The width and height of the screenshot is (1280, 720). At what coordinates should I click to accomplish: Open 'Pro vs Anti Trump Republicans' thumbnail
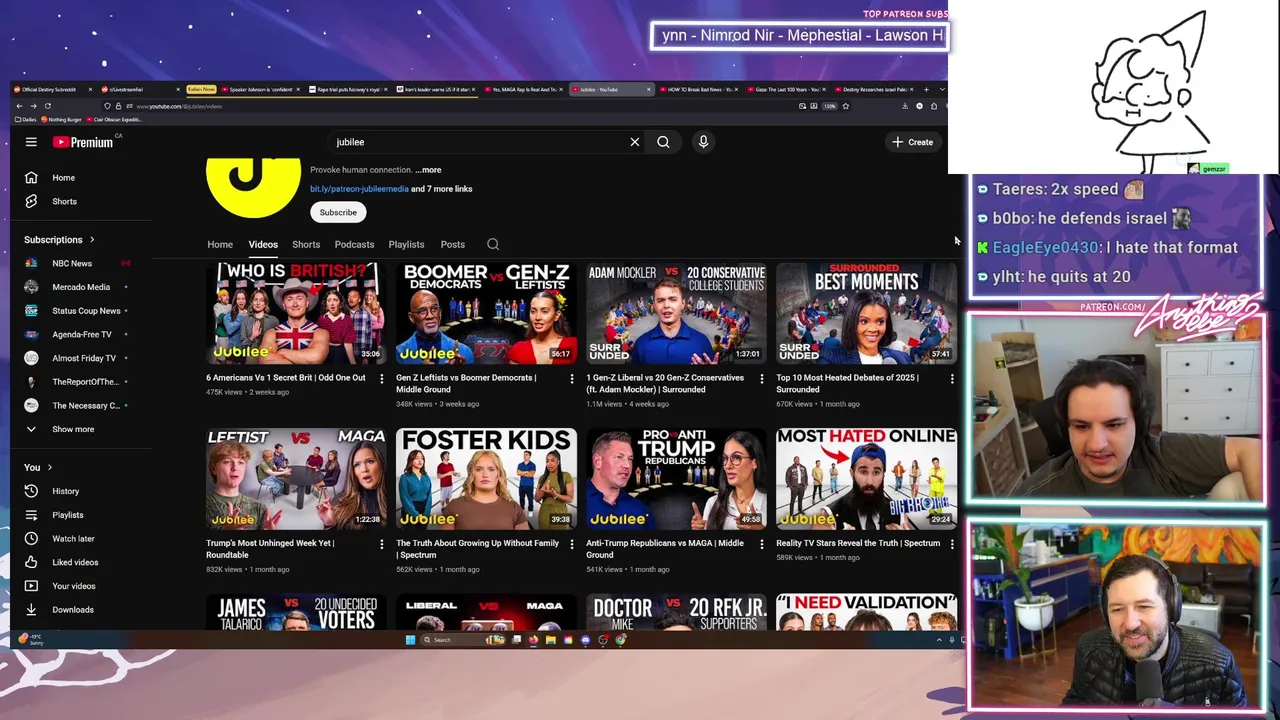pos(676,478)
